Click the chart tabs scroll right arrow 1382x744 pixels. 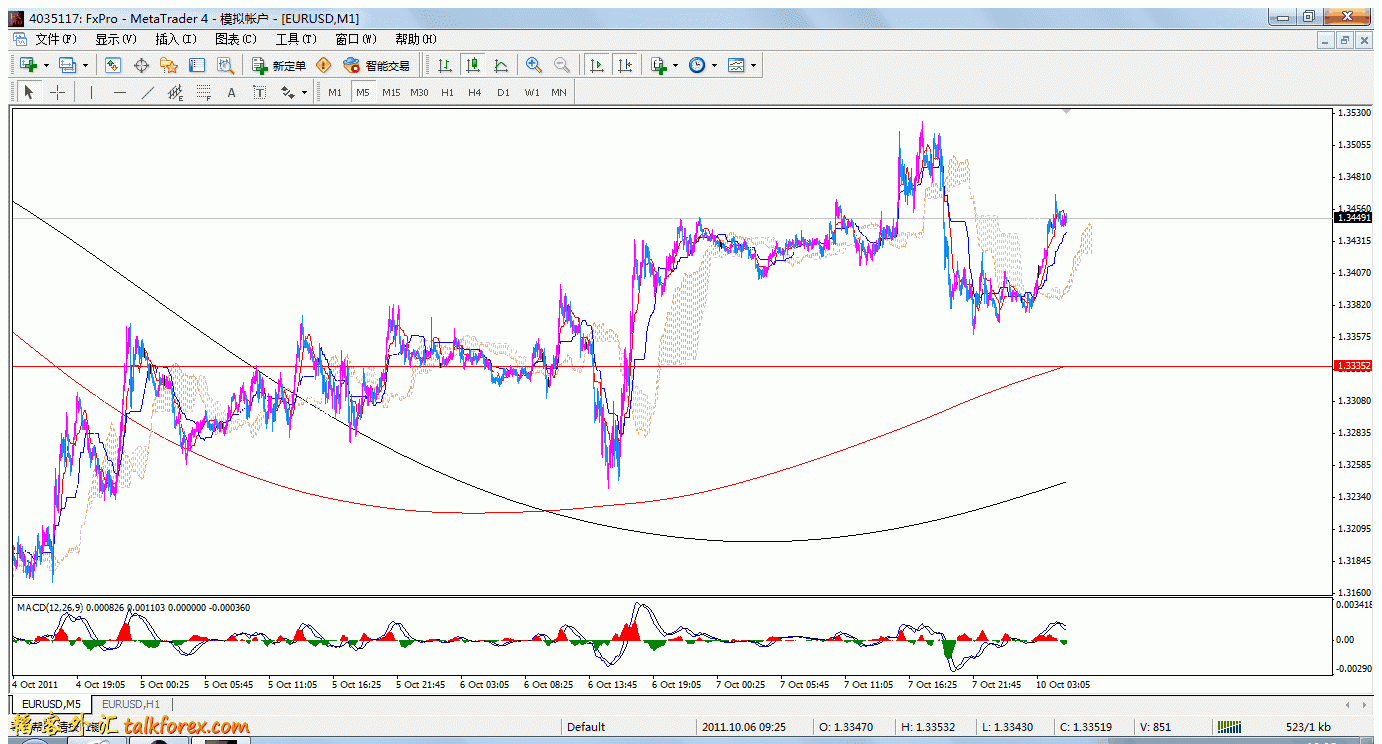click(x=1364, y=704)
